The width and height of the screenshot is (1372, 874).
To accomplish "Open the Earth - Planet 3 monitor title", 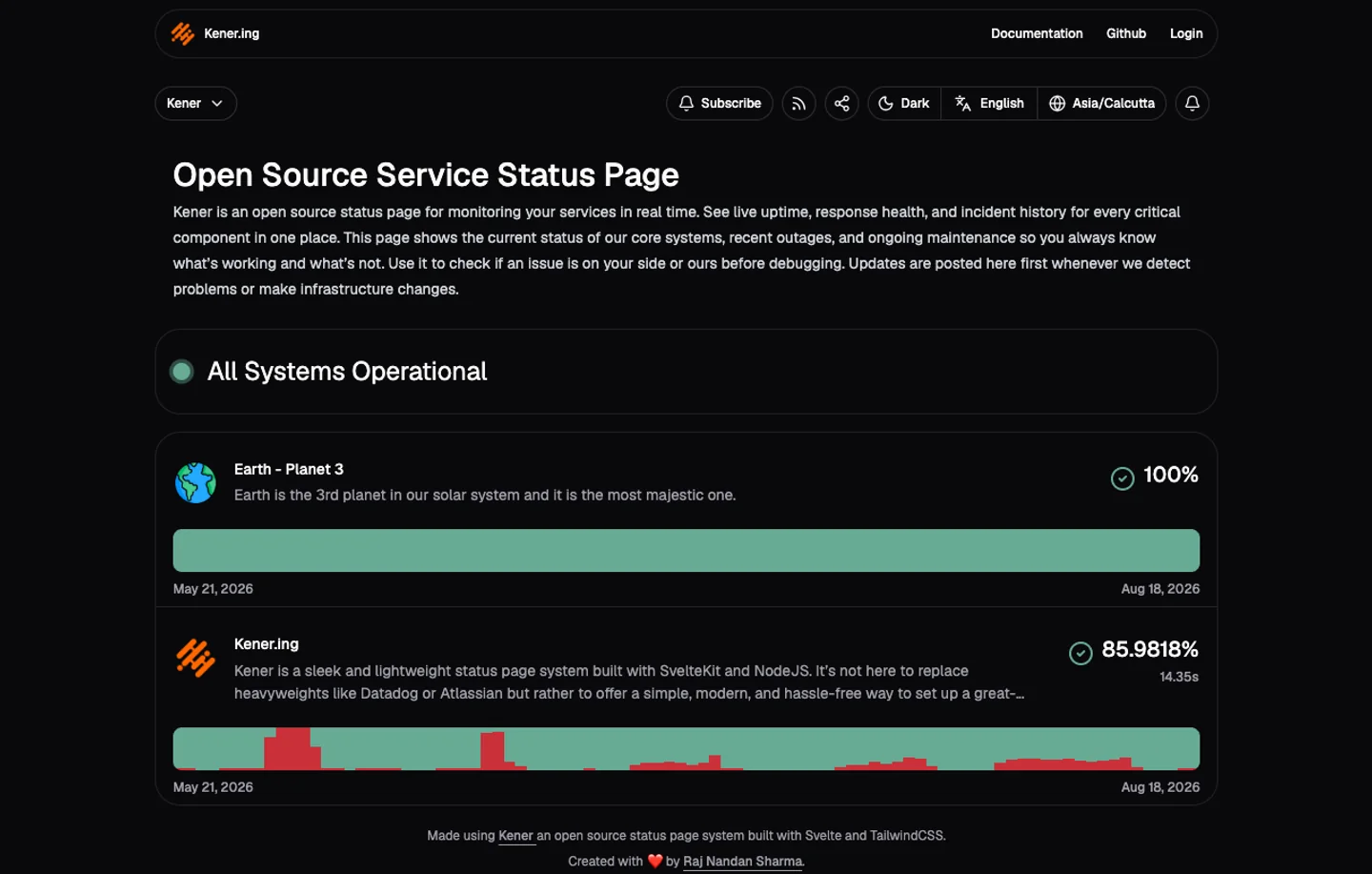I will pyautogui.click(x=289, y=469).
